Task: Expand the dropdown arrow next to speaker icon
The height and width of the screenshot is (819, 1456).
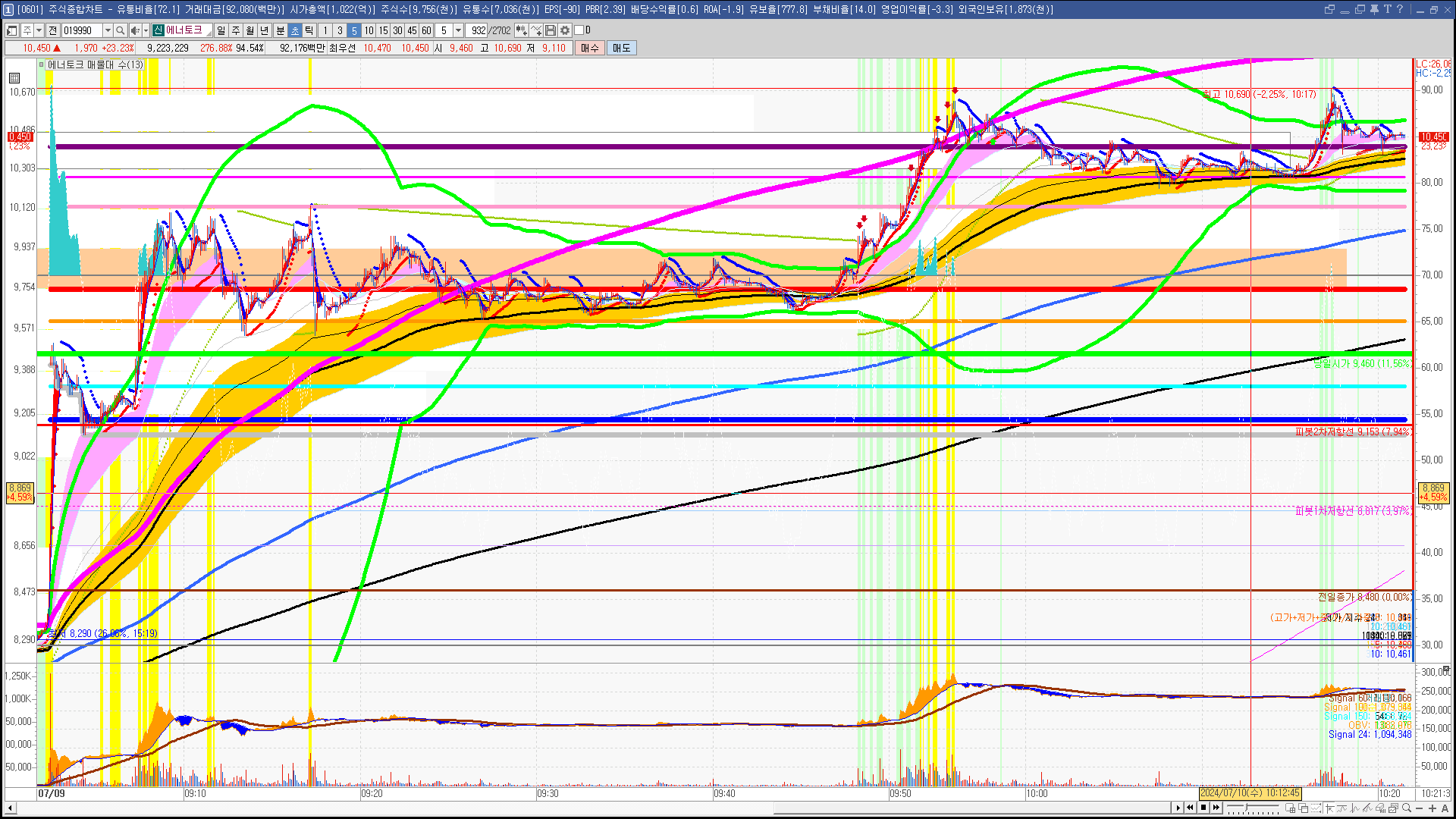Action: 146,30
